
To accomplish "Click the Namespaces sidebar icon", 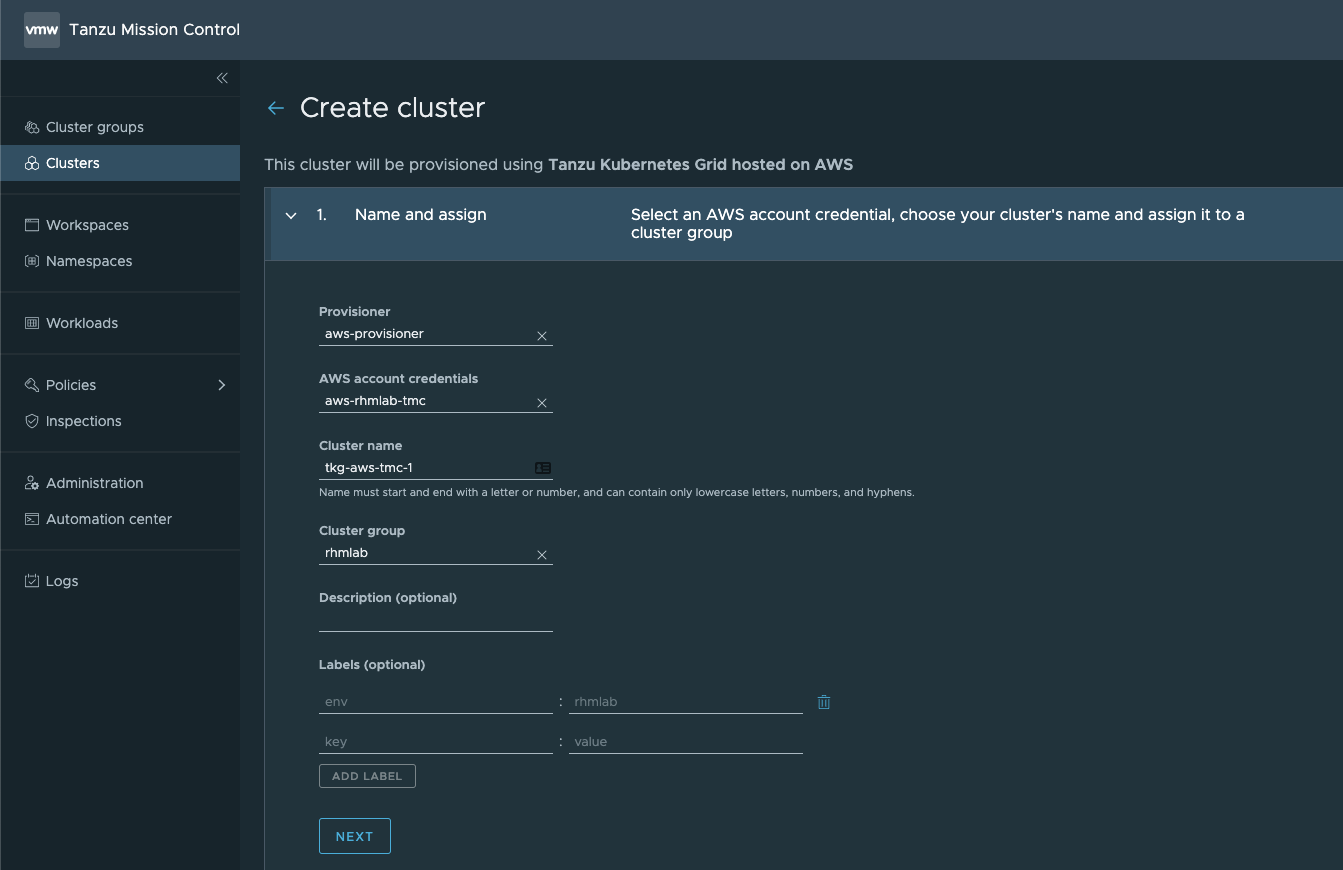I will tap(32, 261).
